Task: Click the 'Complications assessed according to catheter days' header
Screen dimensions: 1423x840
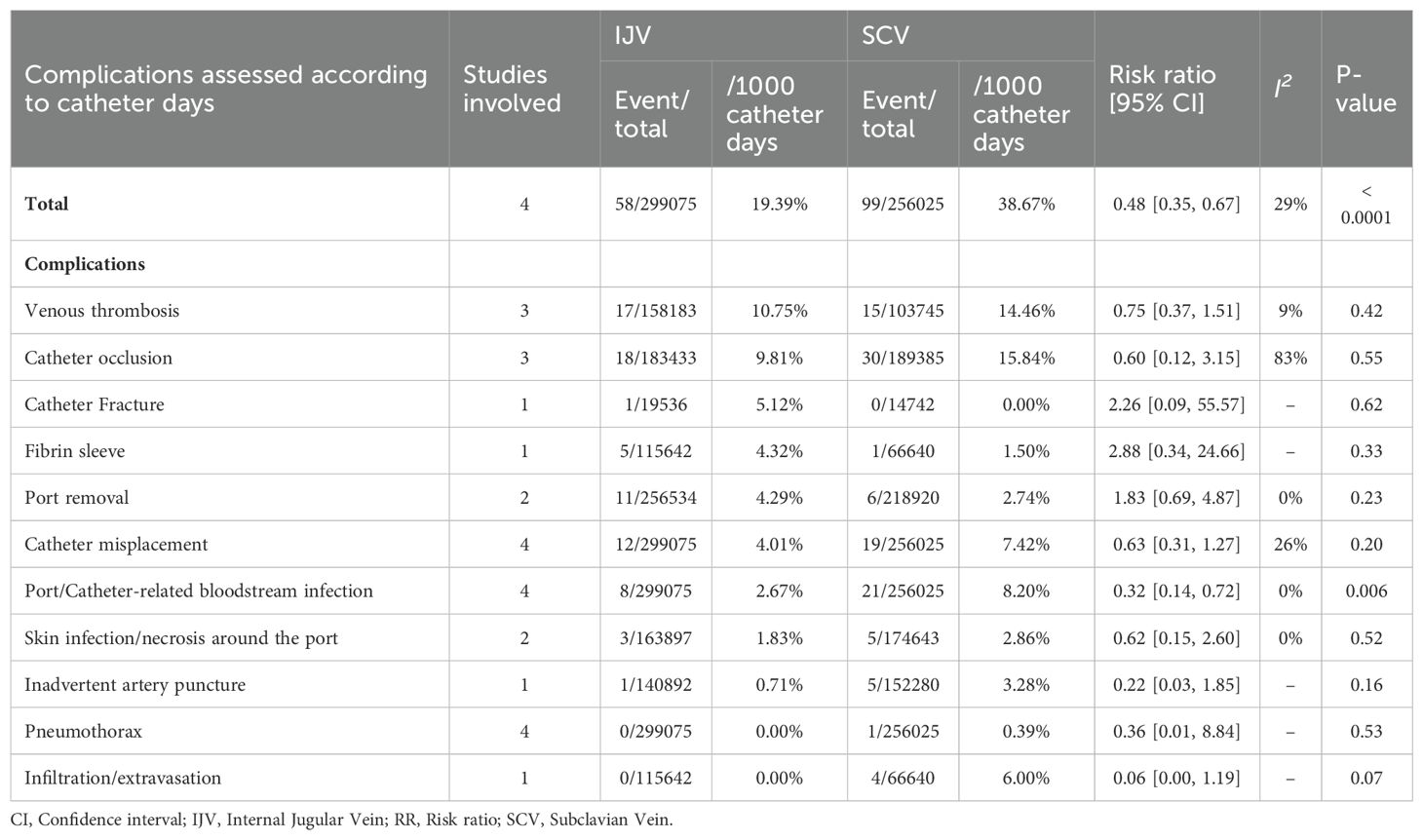Action: 226,89
